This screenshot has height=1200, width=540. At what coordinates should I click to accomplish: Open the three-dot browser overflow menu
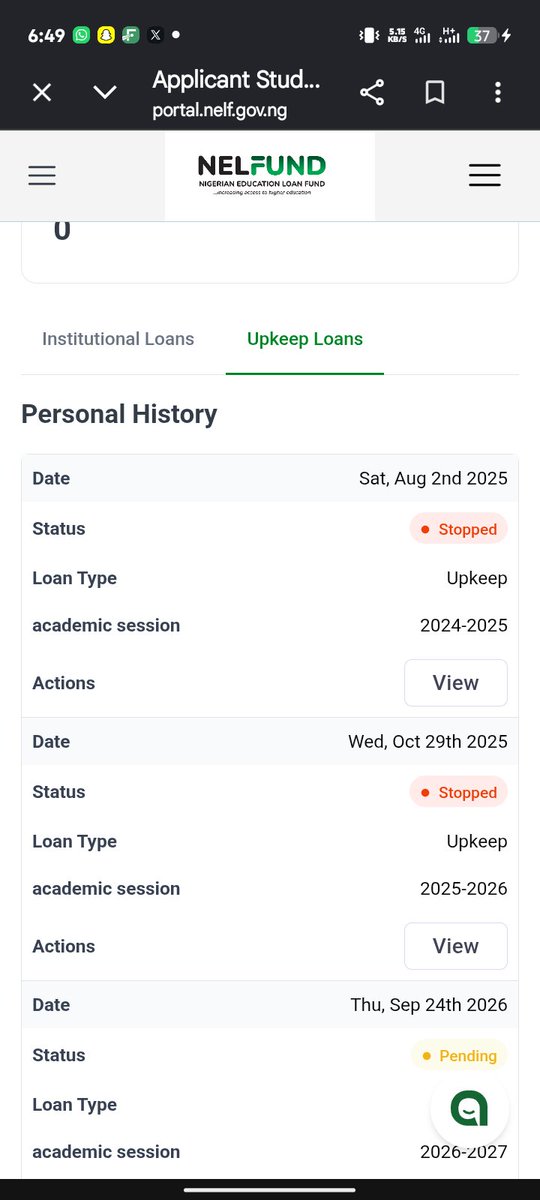(x=498, y=93)
